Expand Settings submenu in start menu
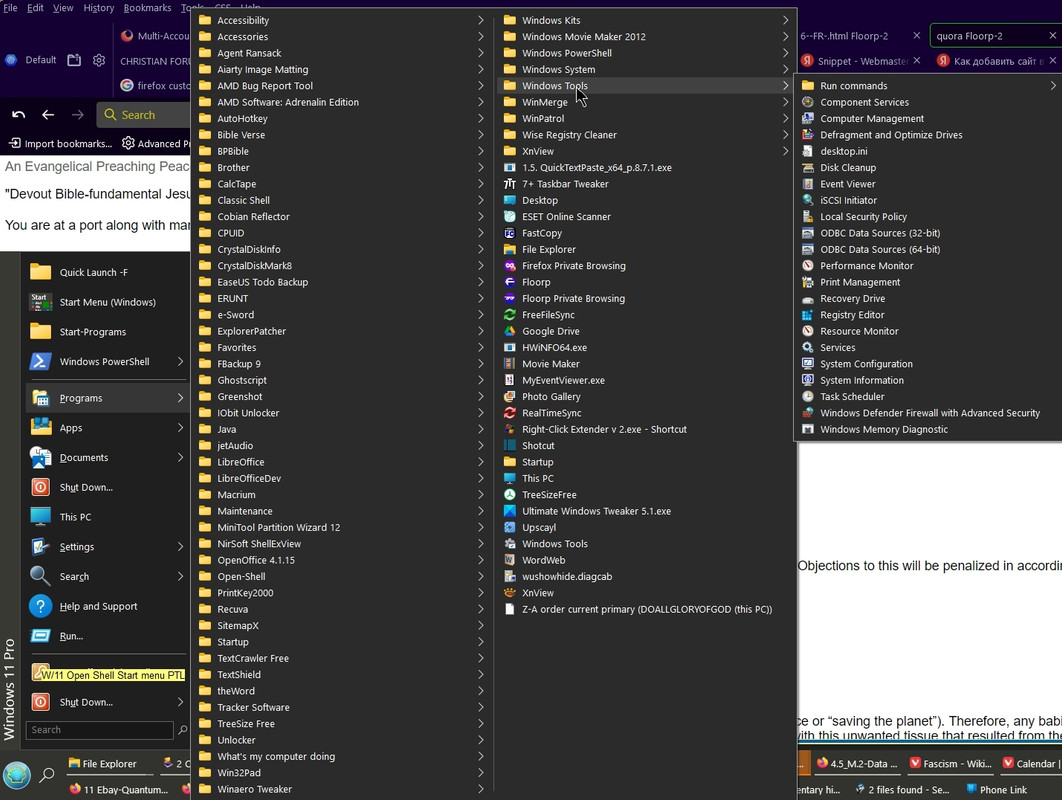Screen dimensions: 1062x800 click(x=180, y=547)
